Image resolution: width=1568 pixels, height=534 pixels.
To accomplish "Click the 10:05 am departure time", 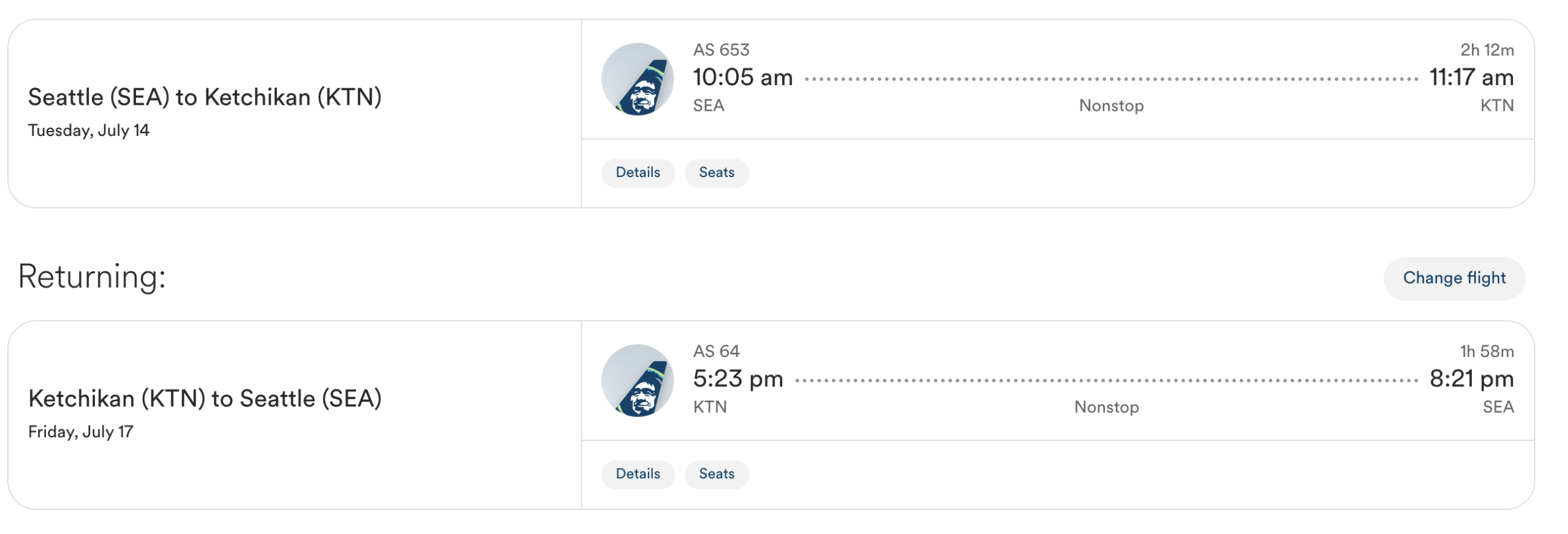I will (x=742, y=78).
